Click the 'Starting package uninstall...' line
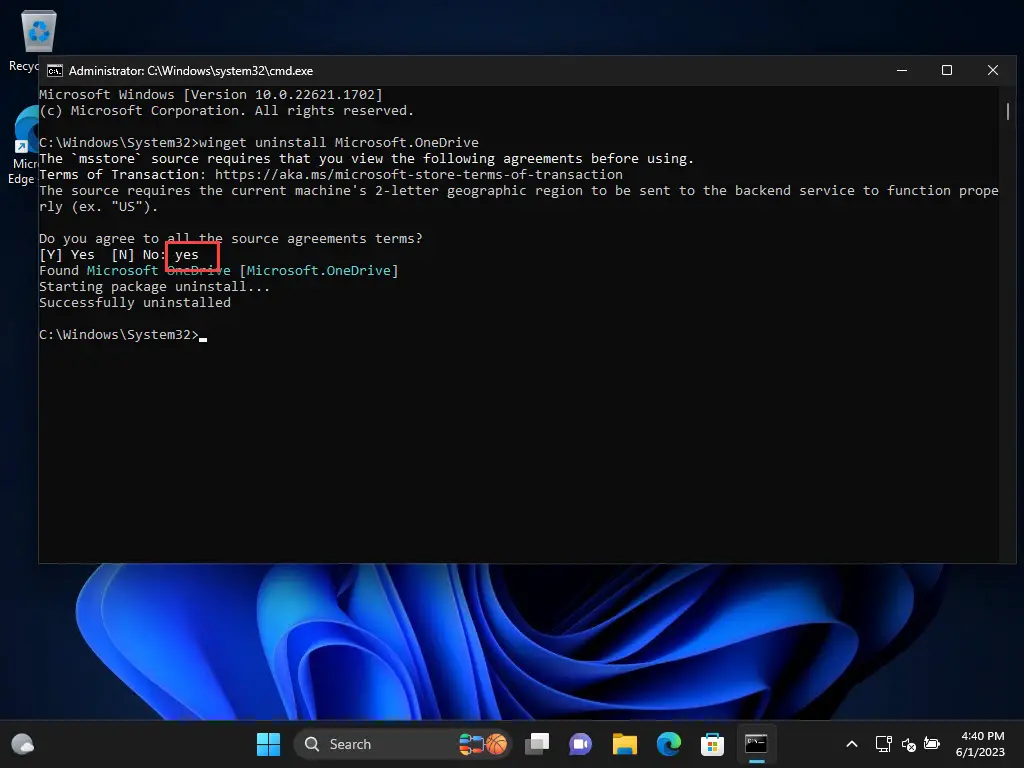 (x=154, y=286)
